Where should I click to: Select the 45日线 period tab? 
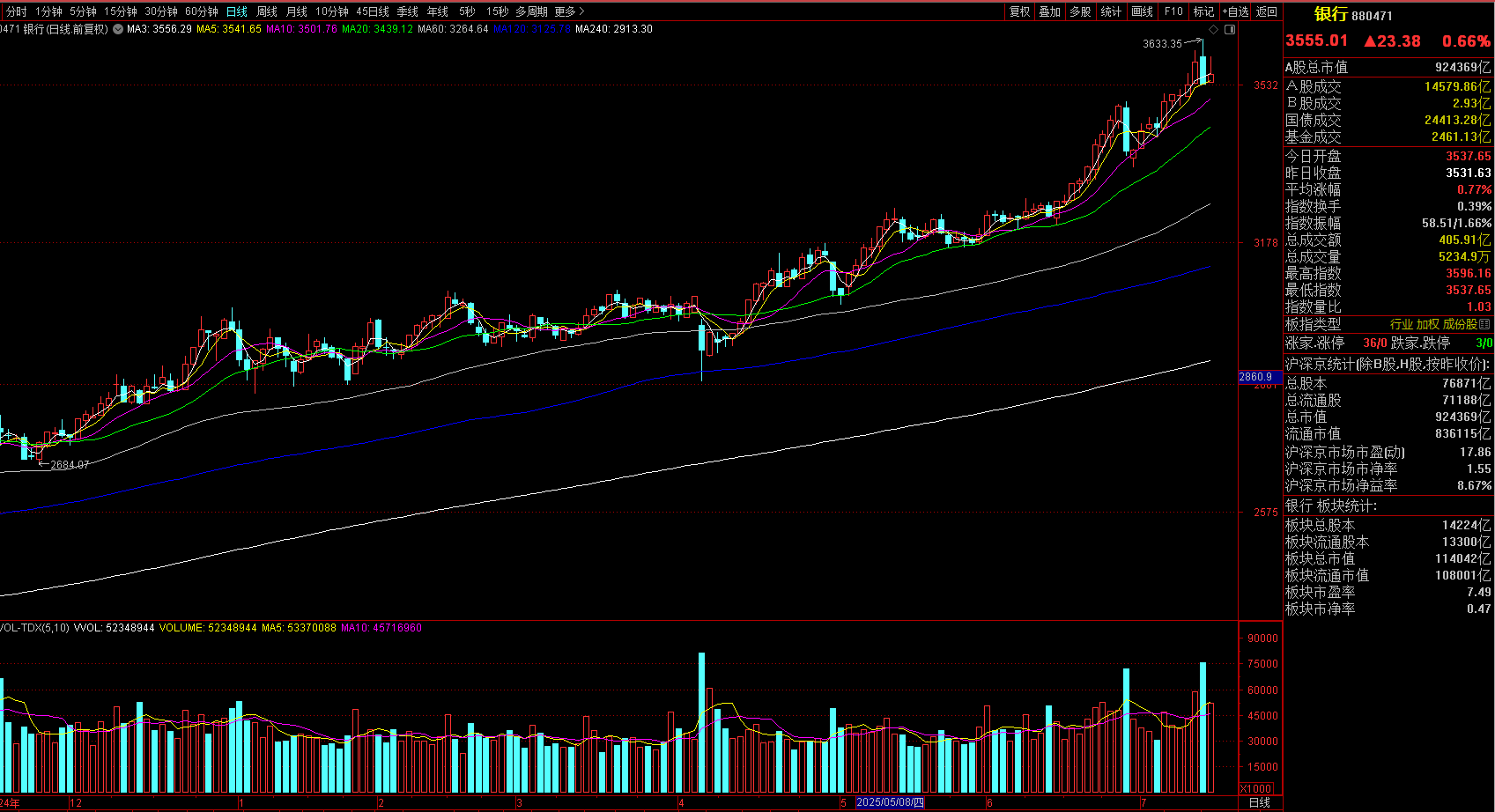[373, 11]
